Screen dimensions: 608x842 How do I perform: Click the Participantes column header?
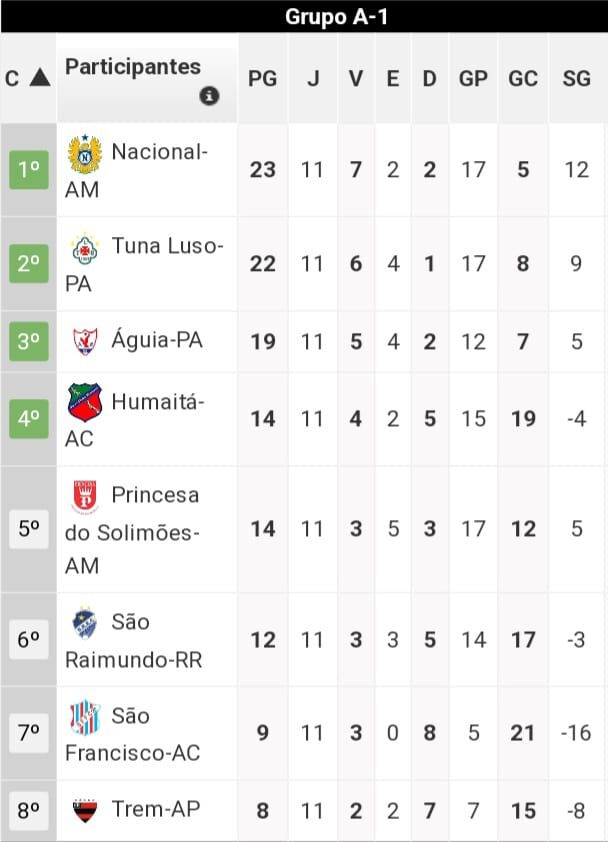pyautogui.click(x=132, y=67)
